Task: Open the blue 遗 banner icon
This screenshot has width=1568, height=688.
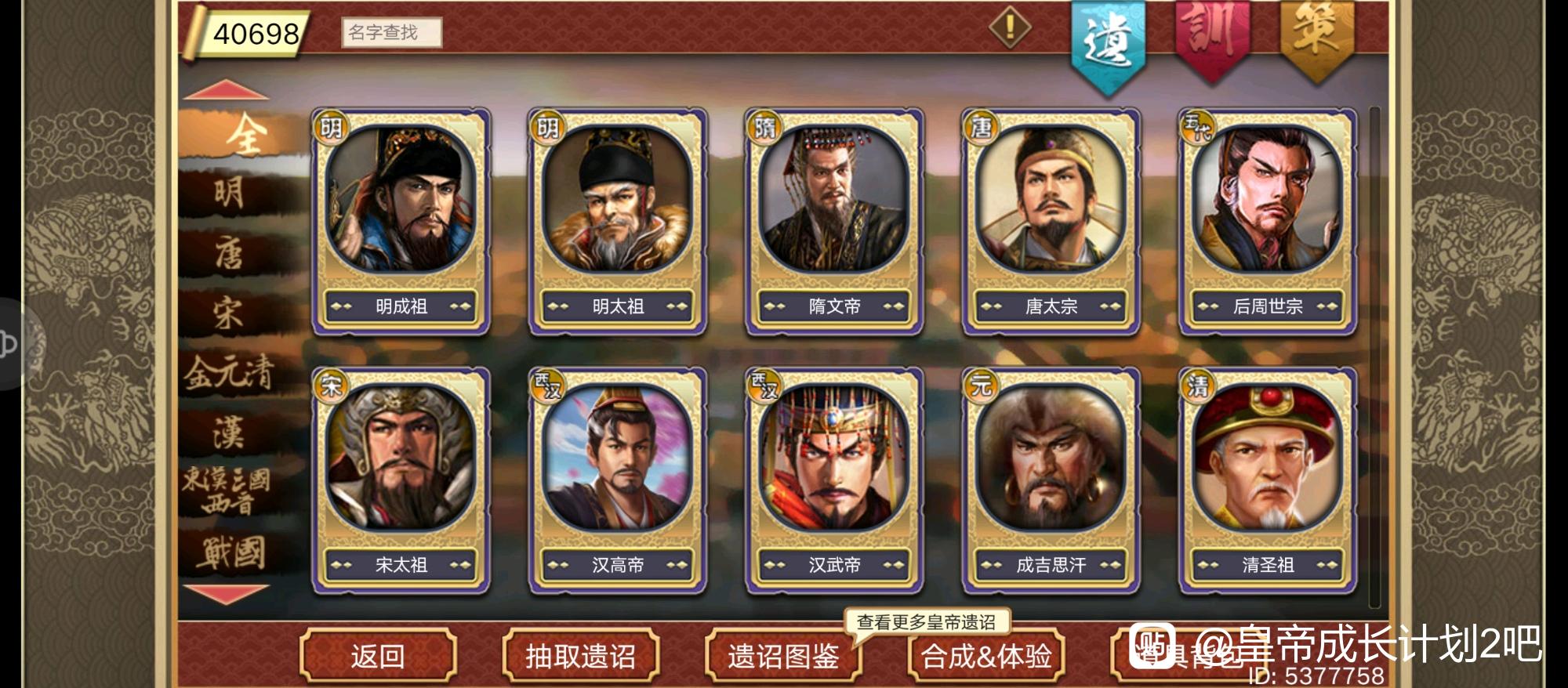Action: click(x=1108, y=43)
